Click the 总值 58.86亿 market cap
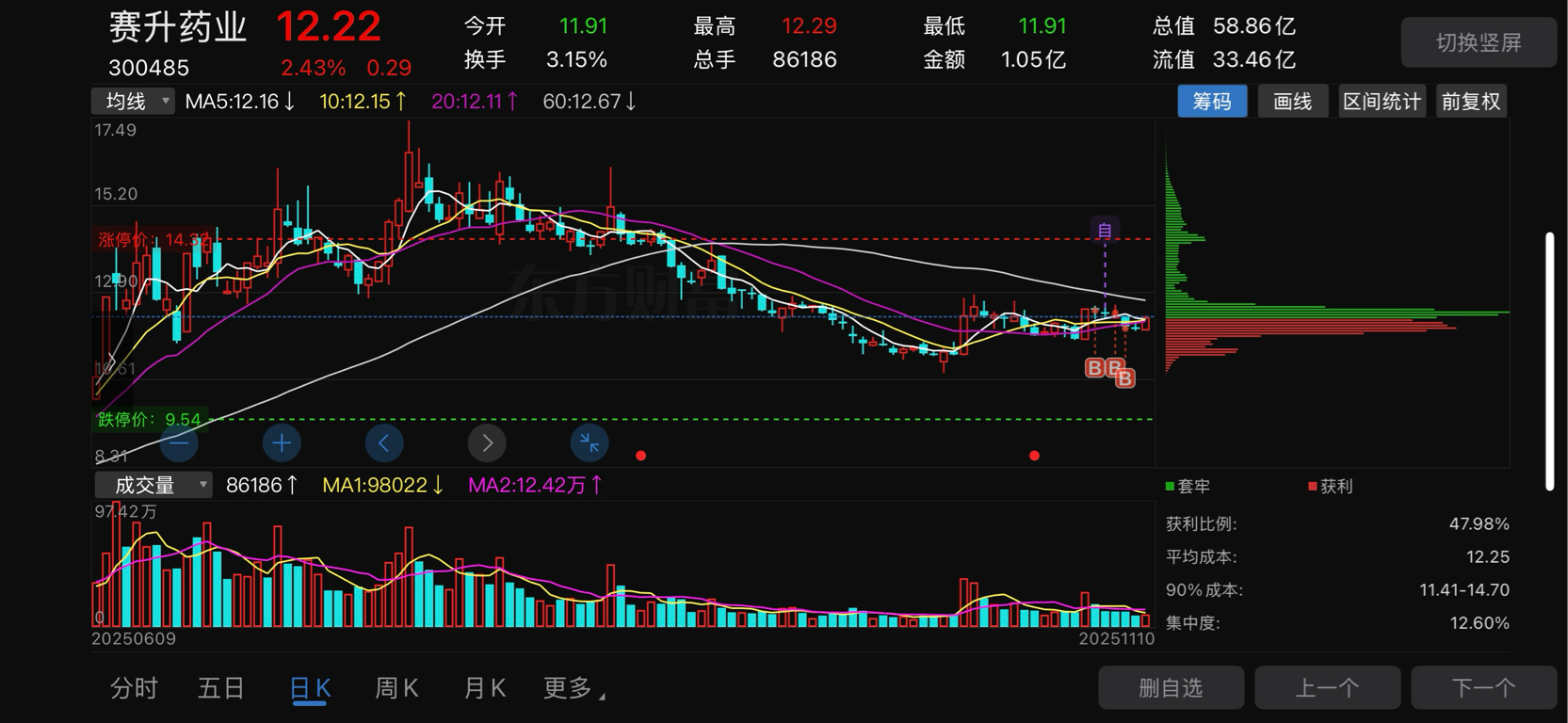The image size is (1568, 723). 1224,25
